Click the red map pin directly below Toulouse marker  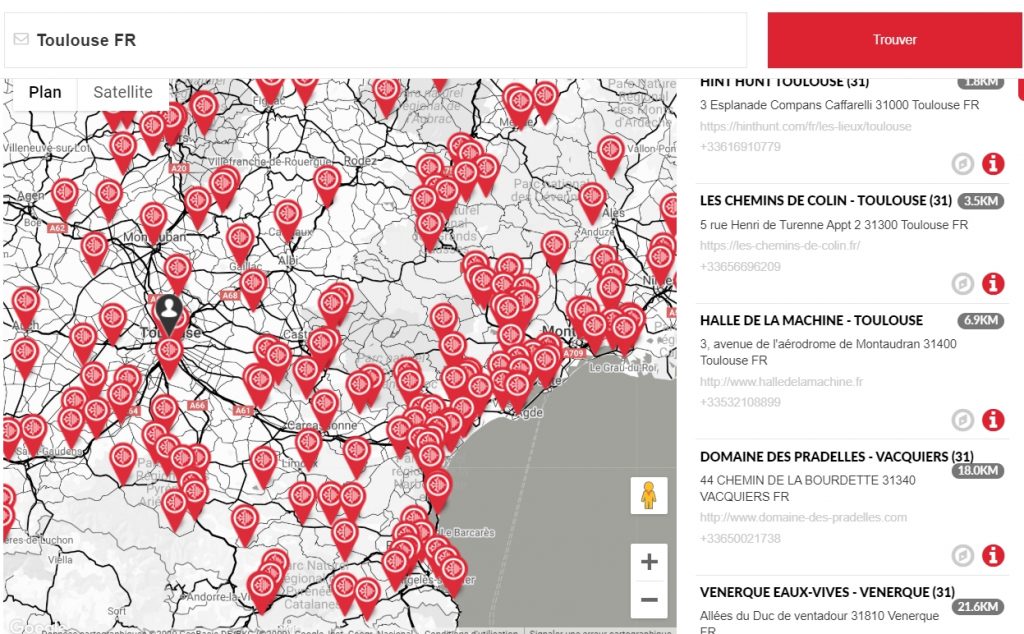[x=169, y=356]
